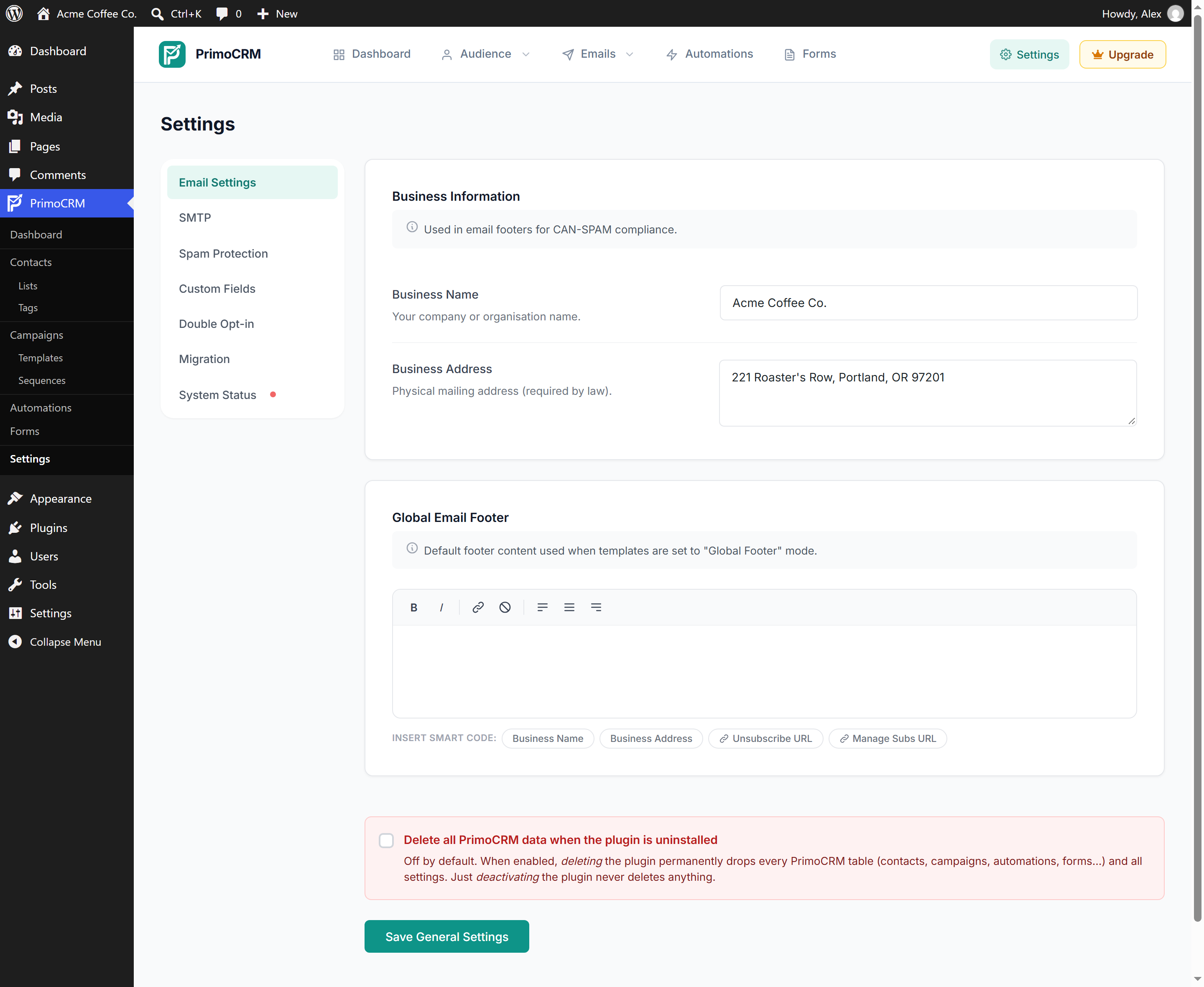Click the WordPress logo icon

click(14, 14)
